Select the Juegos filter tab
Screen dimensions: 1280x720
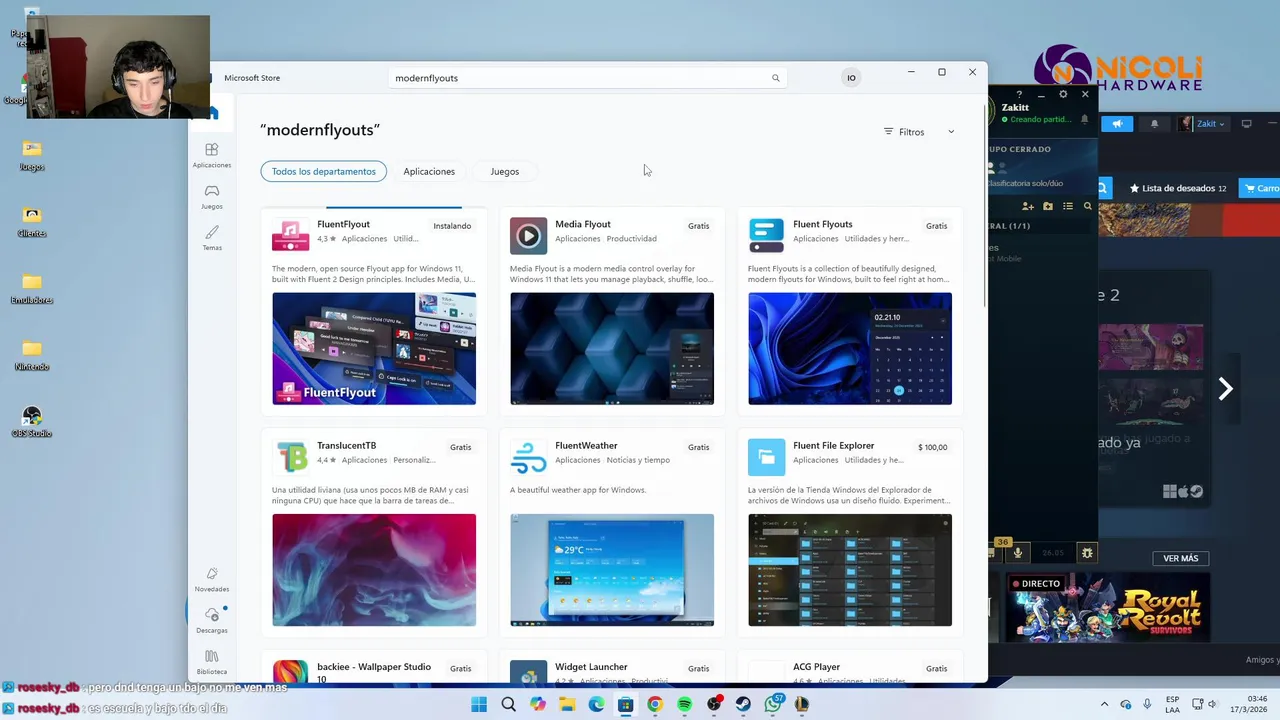pyautogui.click(x=505, y=171)
